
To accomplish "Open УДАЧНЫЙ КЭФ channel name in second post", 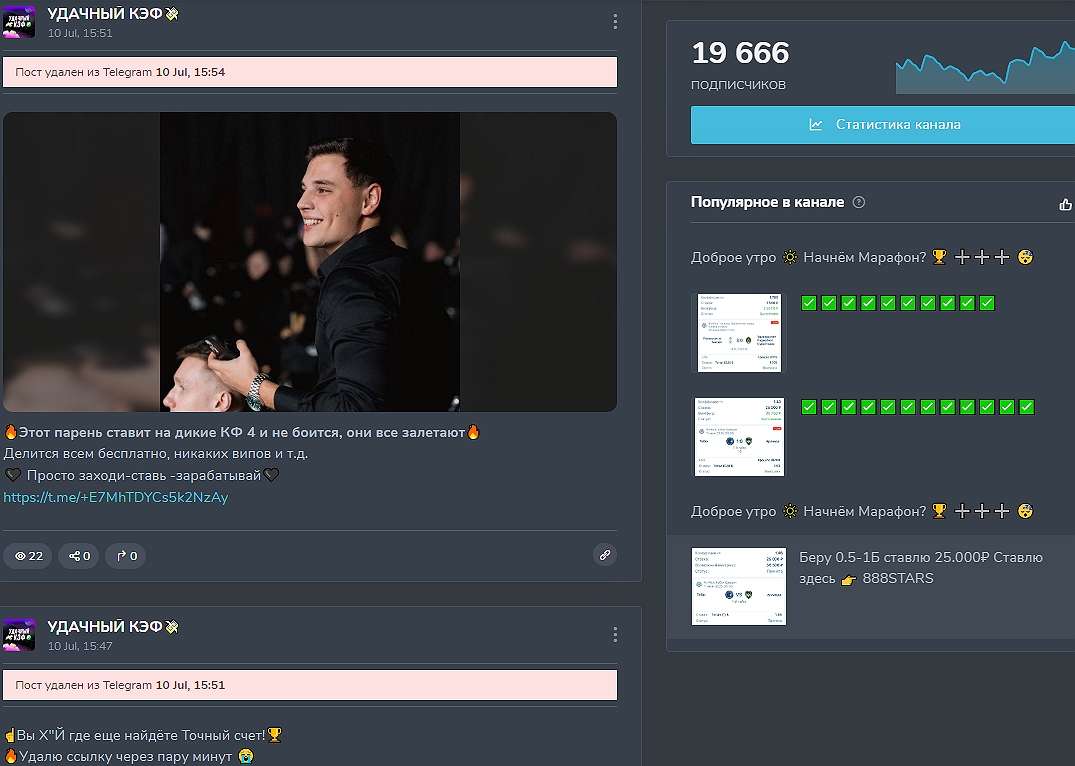I will point(105,627).
